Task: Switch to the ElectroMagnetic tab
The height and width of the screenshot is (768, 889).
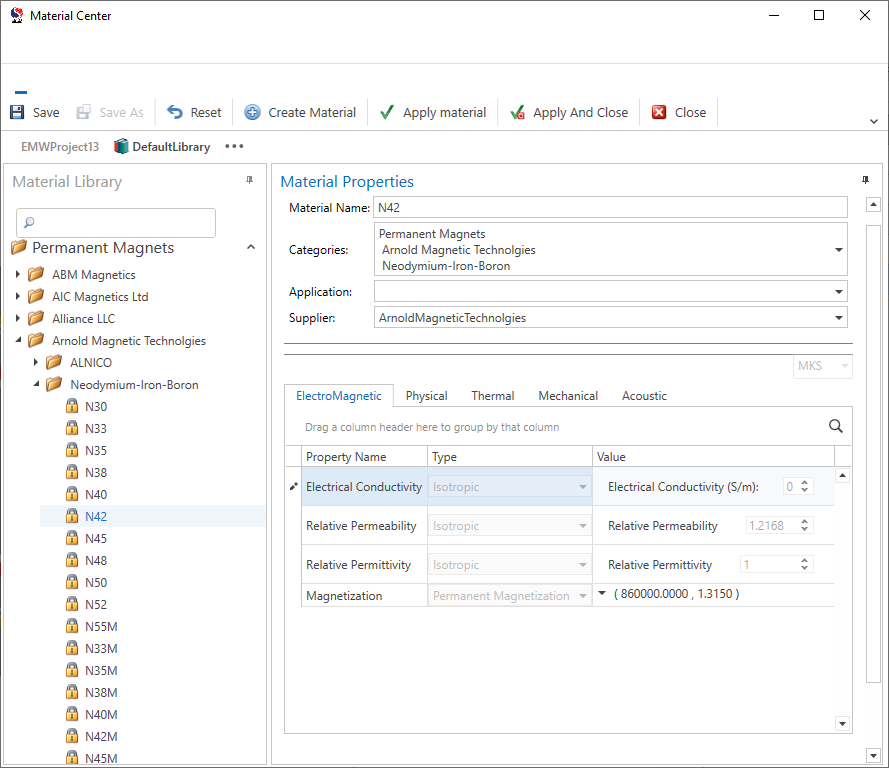Action: coord(338,396)
